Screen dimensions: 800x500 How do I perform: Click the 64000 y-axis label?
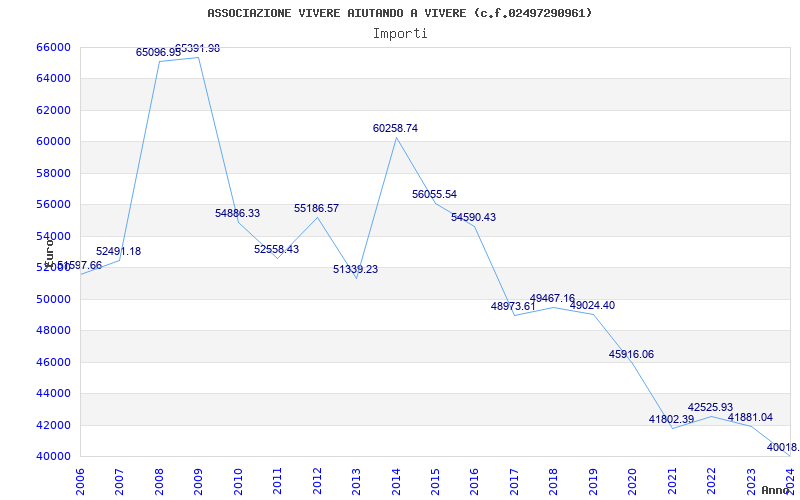point(53,79)
